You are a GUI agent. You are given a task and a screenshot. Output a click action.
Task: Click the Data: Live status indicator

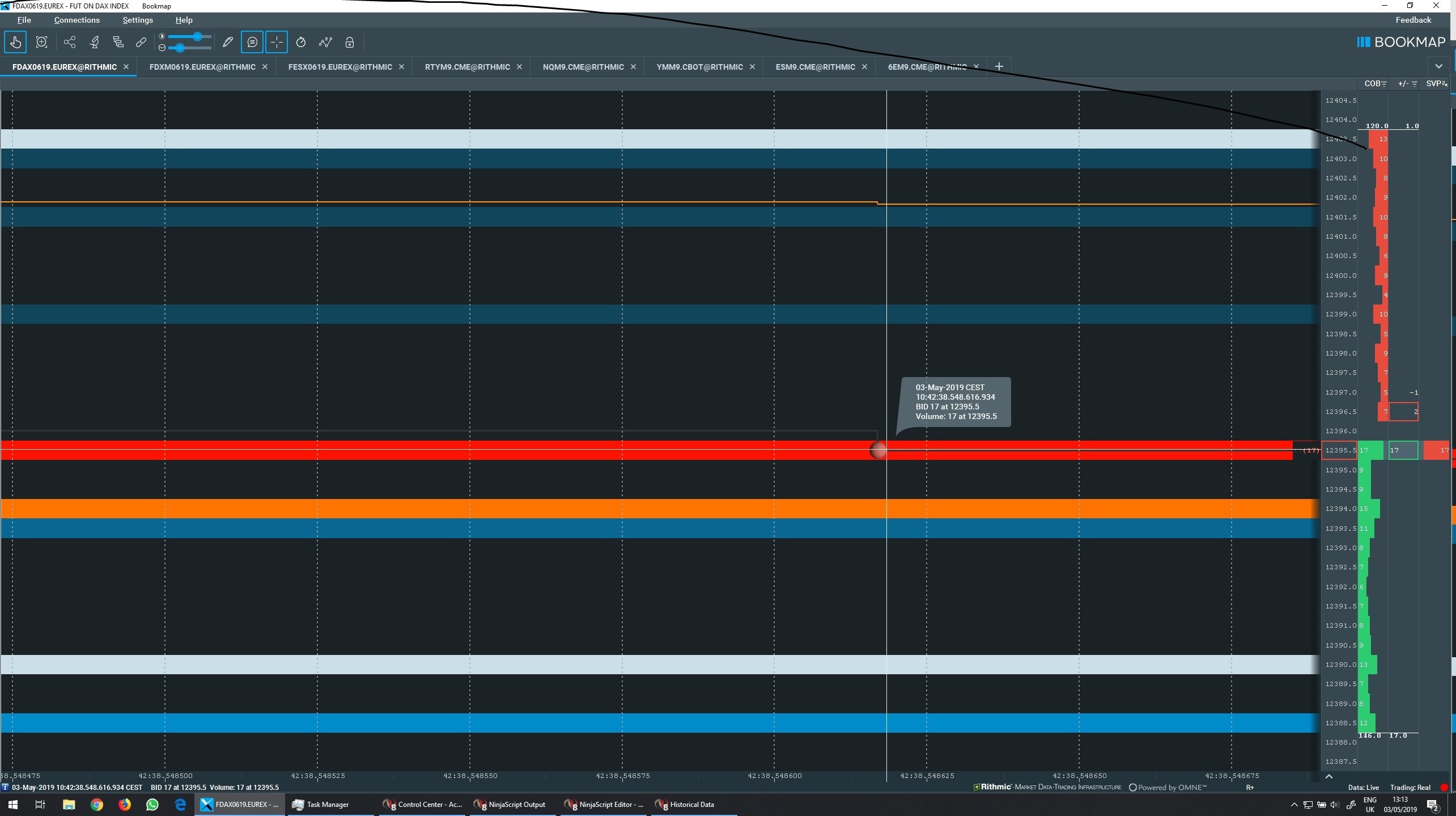[1363, 788]
